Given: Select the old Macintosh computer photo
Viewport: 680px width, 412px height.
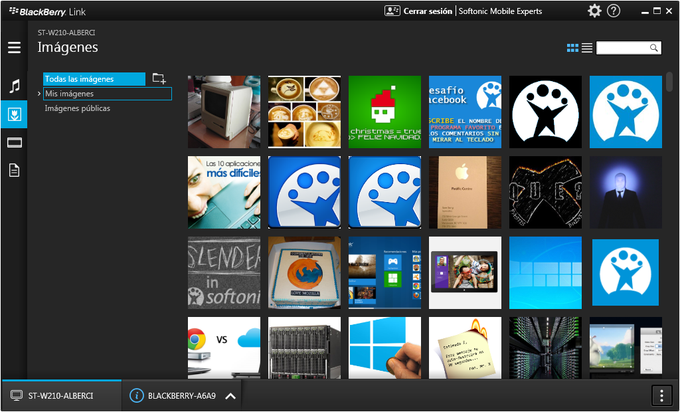Looking at the screenshot, I should pos(224,112).
